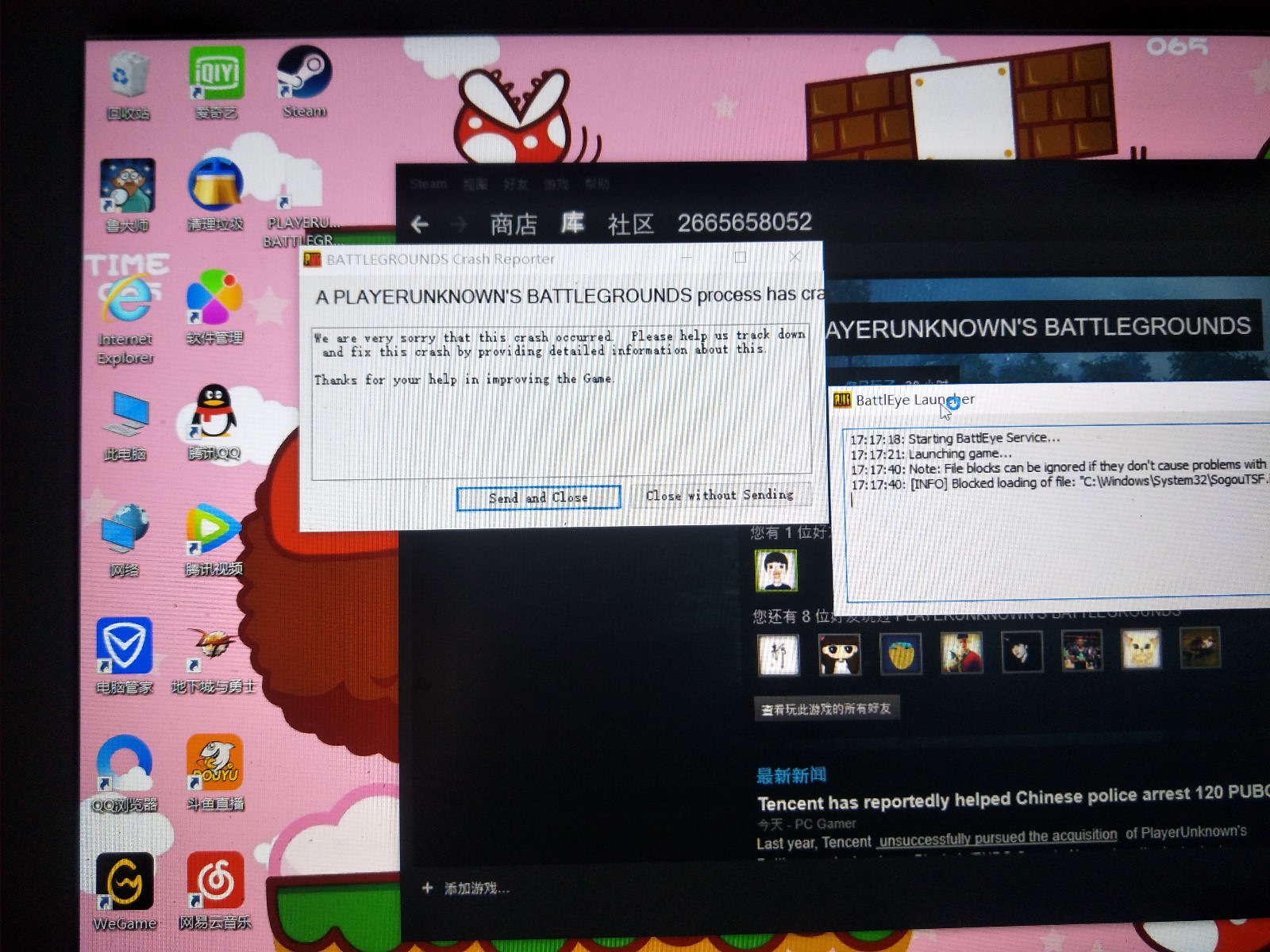Screen dimensions: 1270x952
Task: Open the red-shirt man friend avatar
Action: click(x=961, y=653)
